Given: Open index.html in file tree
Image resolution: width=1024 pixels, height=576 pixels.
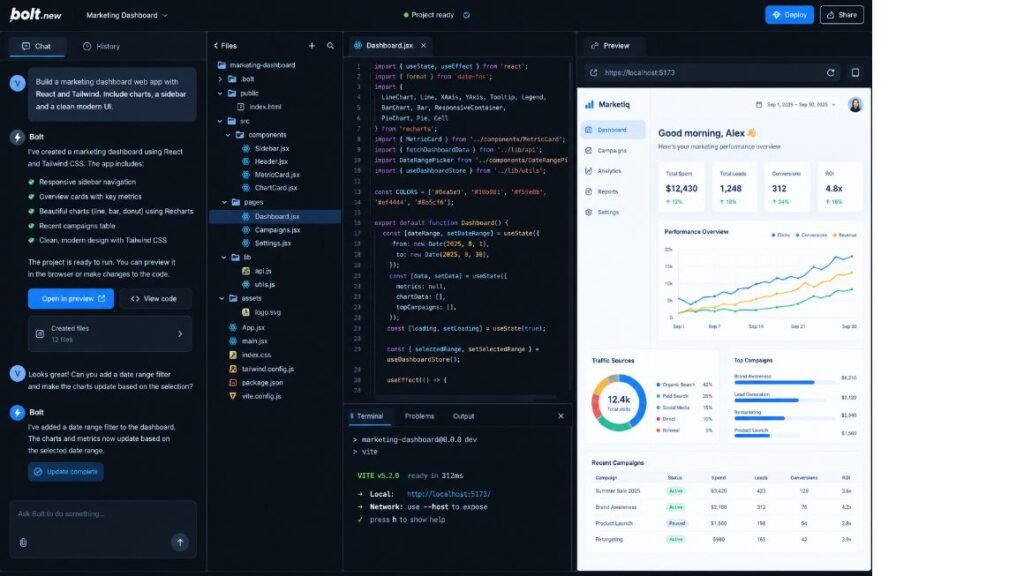Looking at the screenshot, I should click(x=259, y=106).
